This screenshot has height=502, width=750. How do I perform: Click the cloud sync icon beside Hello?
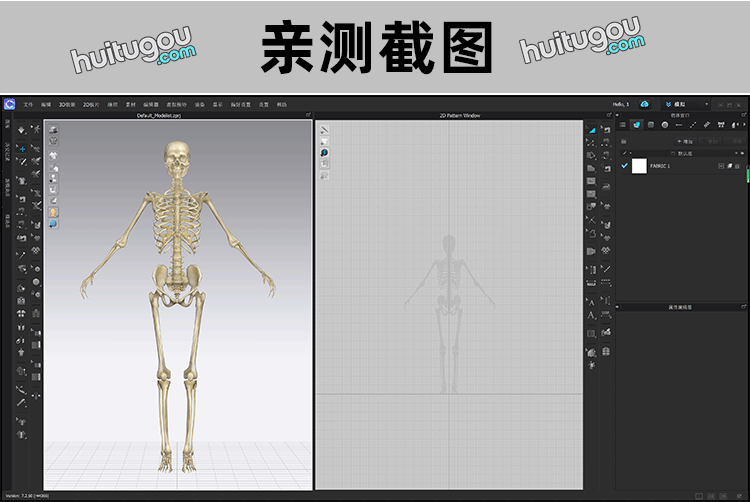pos(645,104)
